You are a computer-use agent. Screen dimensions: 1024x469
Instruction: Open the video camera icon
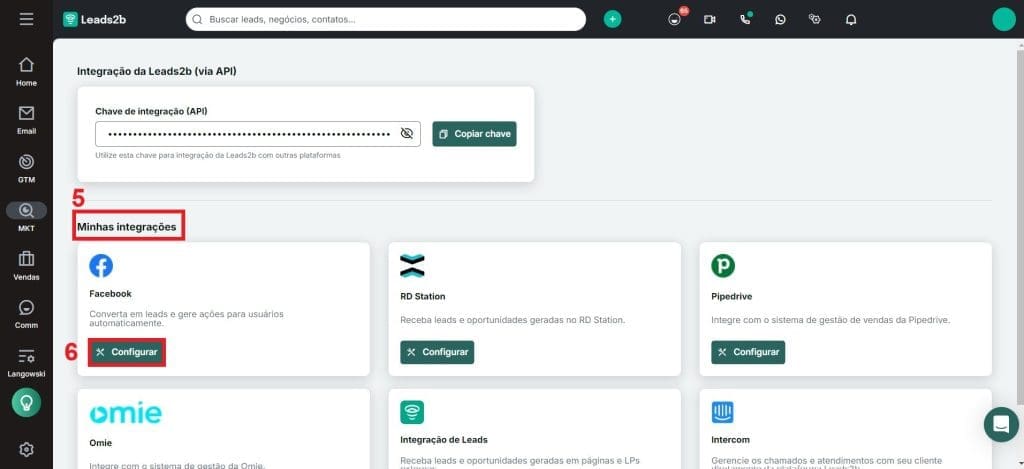point(710,20)
